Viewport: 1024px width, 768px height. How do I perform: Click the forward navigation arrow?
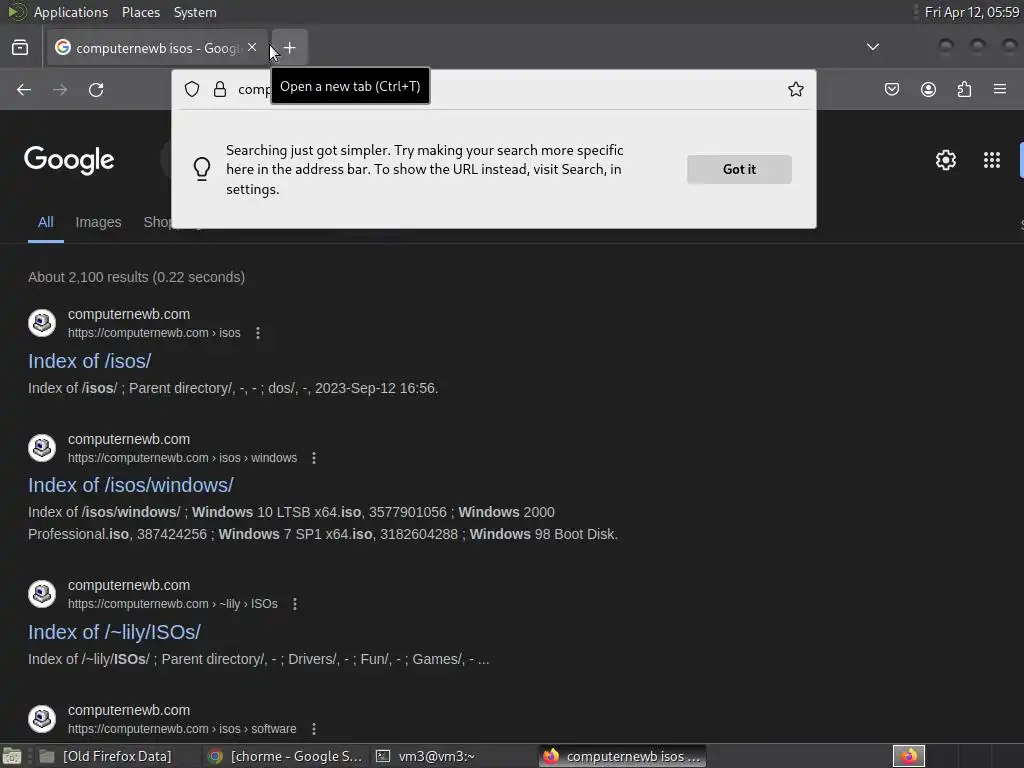point(60,89)
